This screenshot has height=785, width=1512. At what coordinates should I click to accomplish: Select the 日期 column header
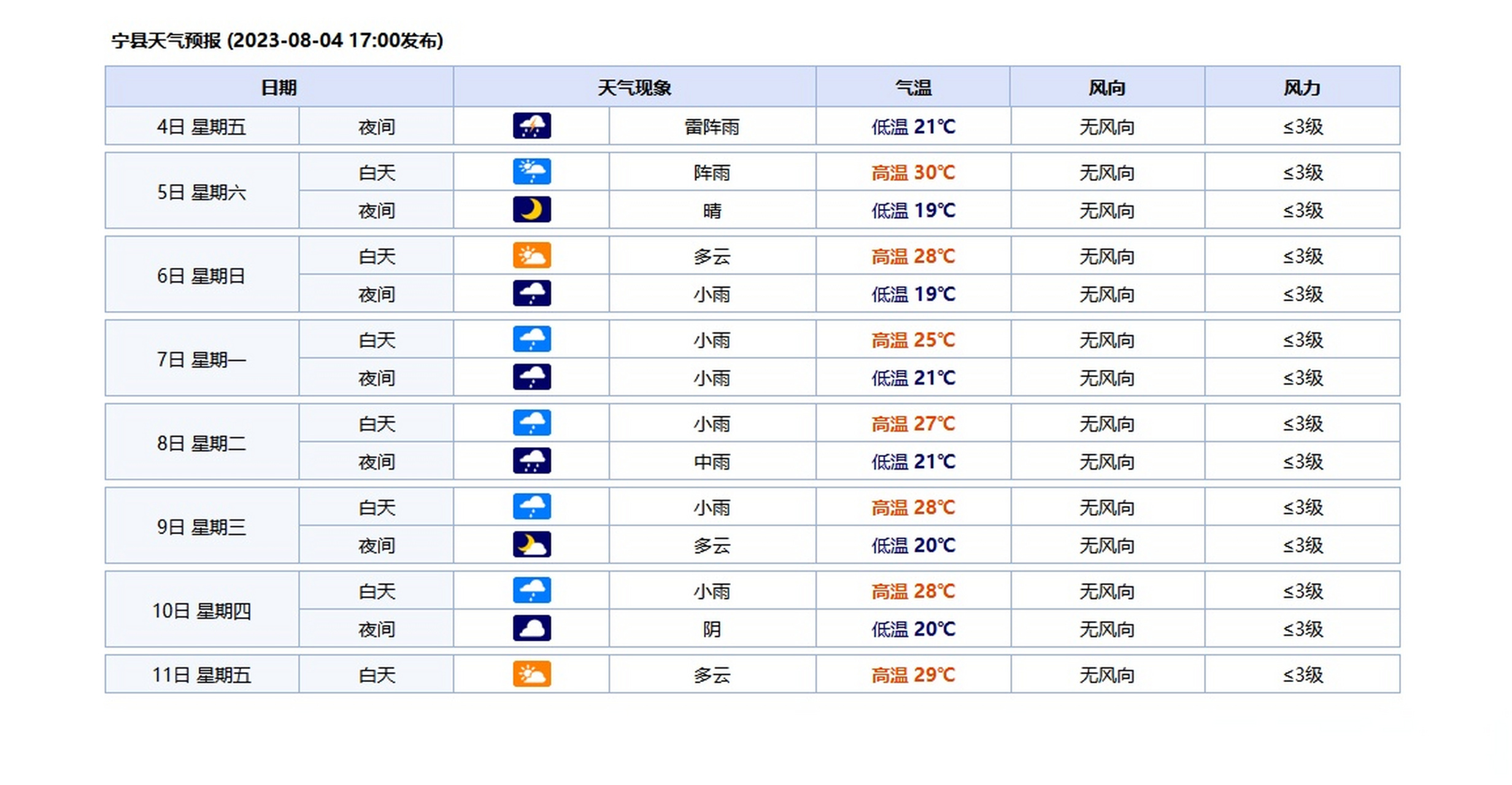tap(279, 87)
